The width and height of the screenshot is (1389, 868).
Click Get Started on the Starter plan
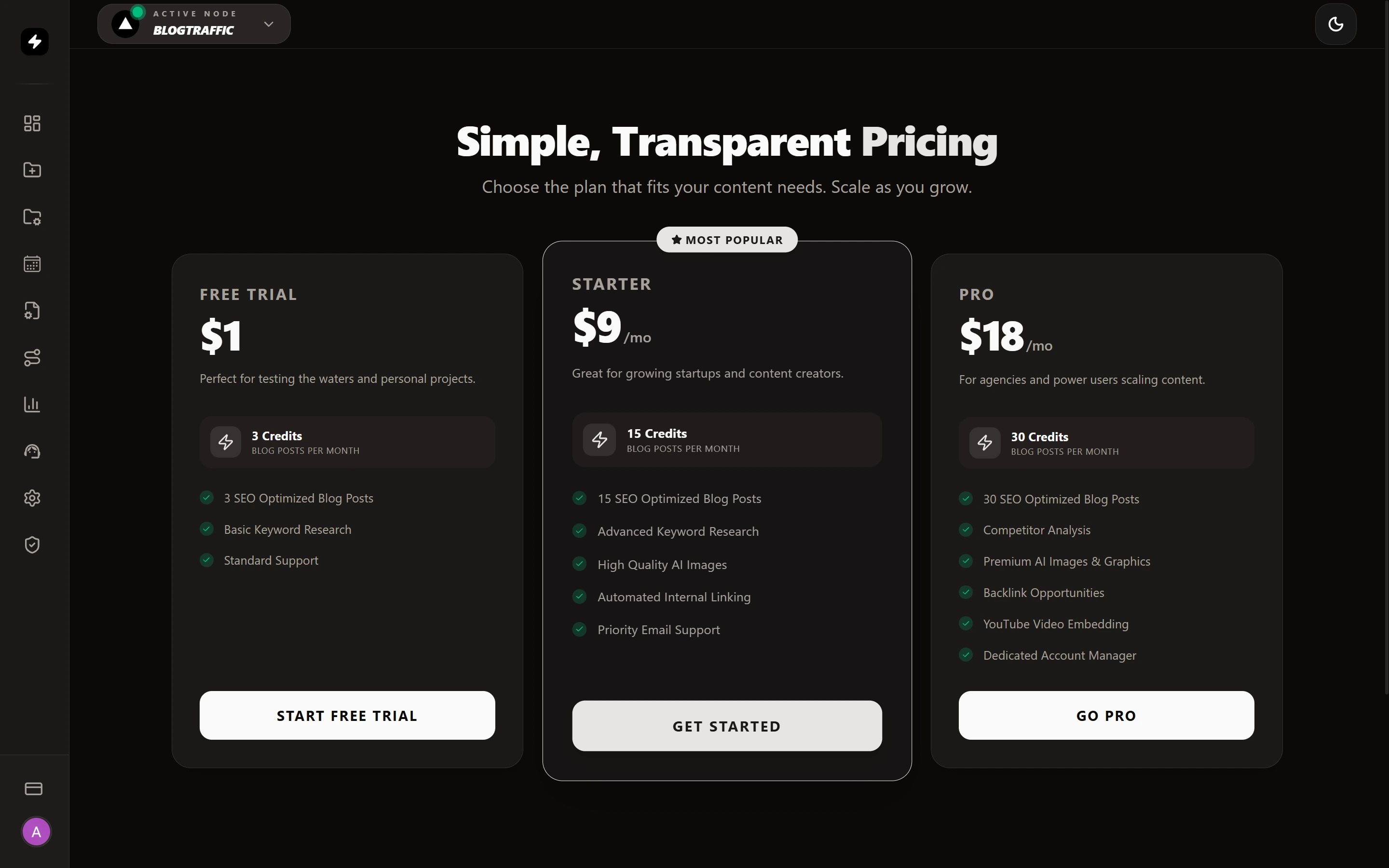click(726, 726)
